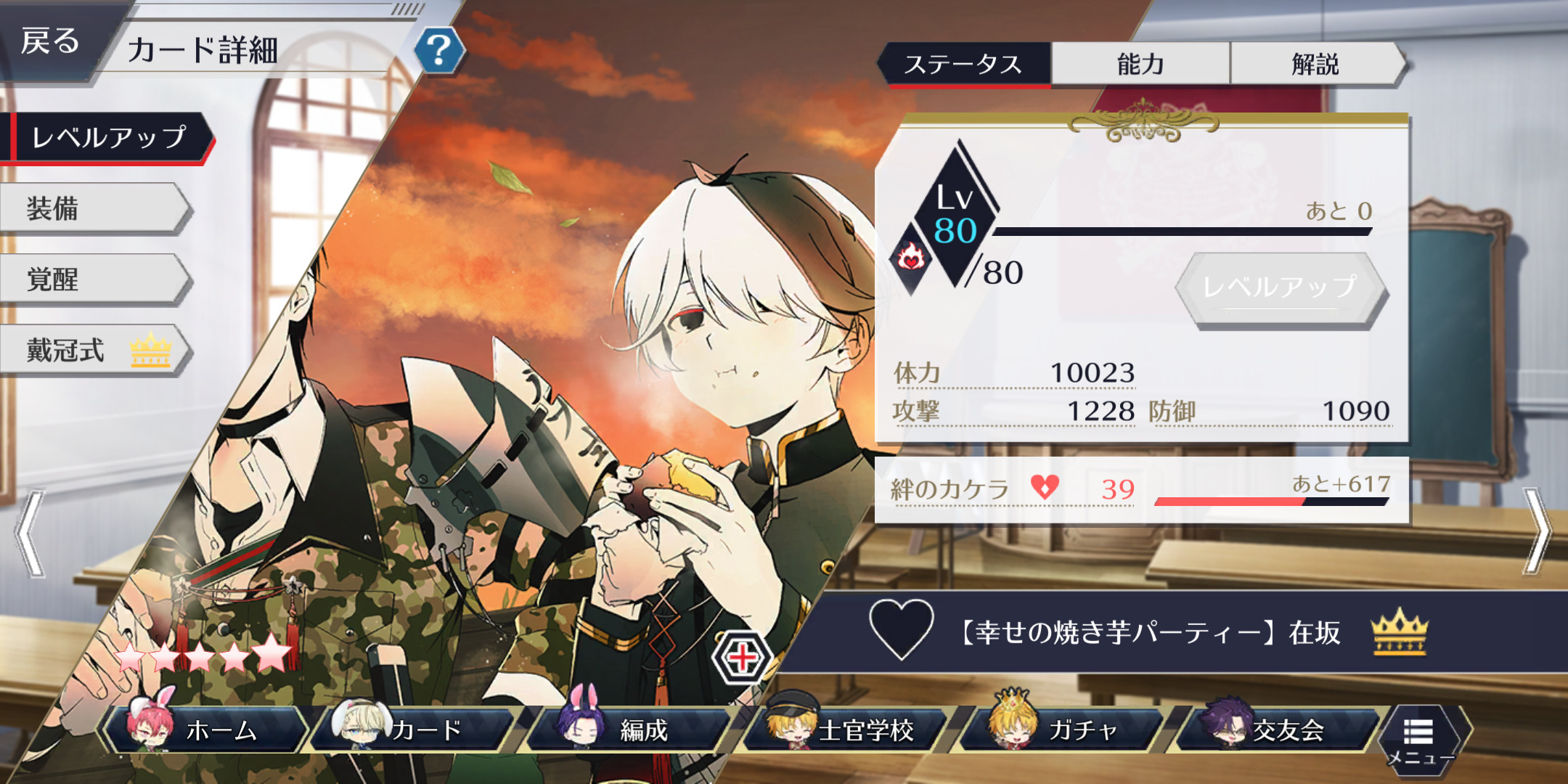Open the メニュー list icon
This screenshot has width=1568, height=784.
(x=1420, y=739)
